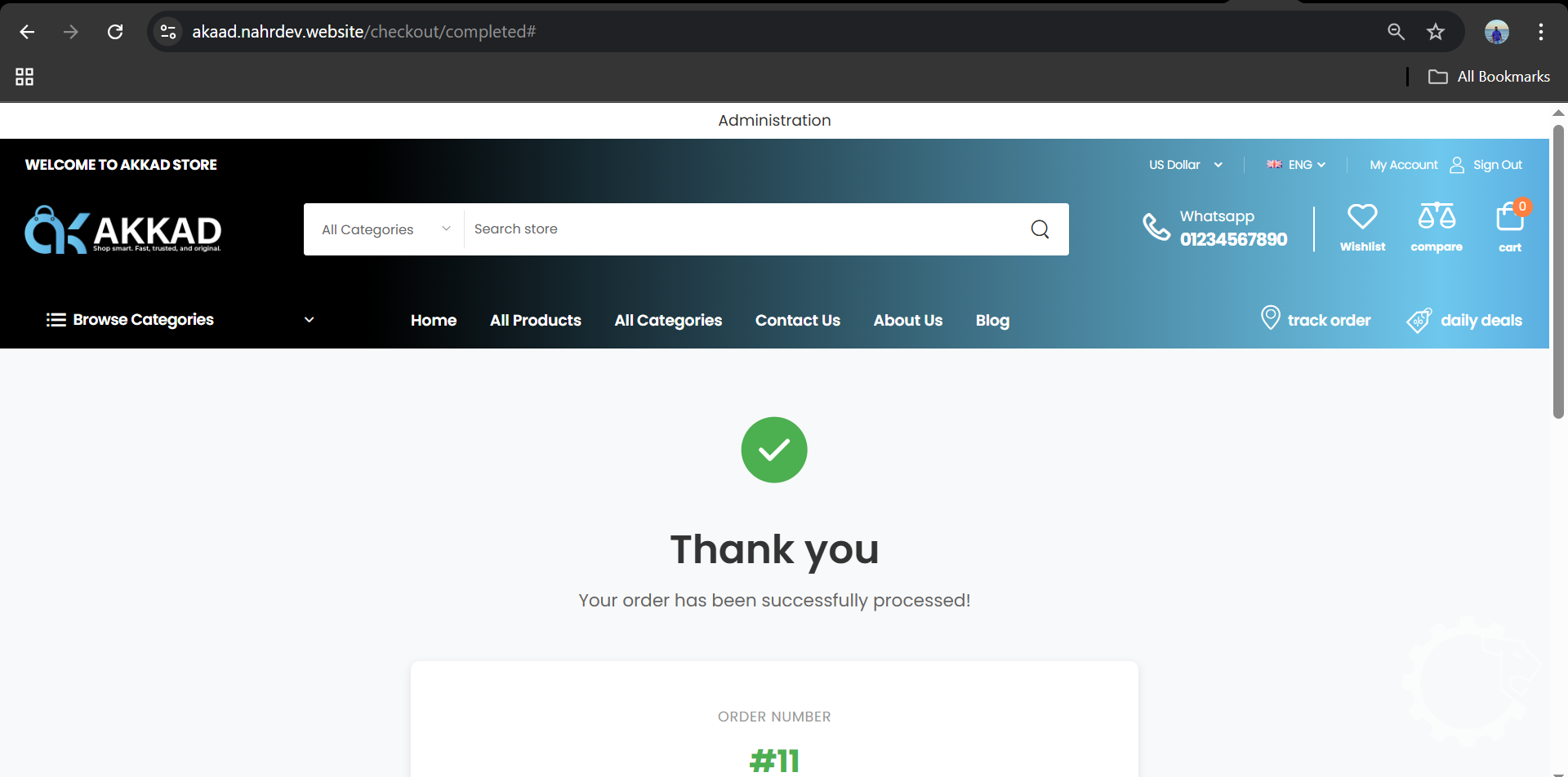Click inside the Search store field
This screenshot has height=777, width=1568.
[735, 229]
